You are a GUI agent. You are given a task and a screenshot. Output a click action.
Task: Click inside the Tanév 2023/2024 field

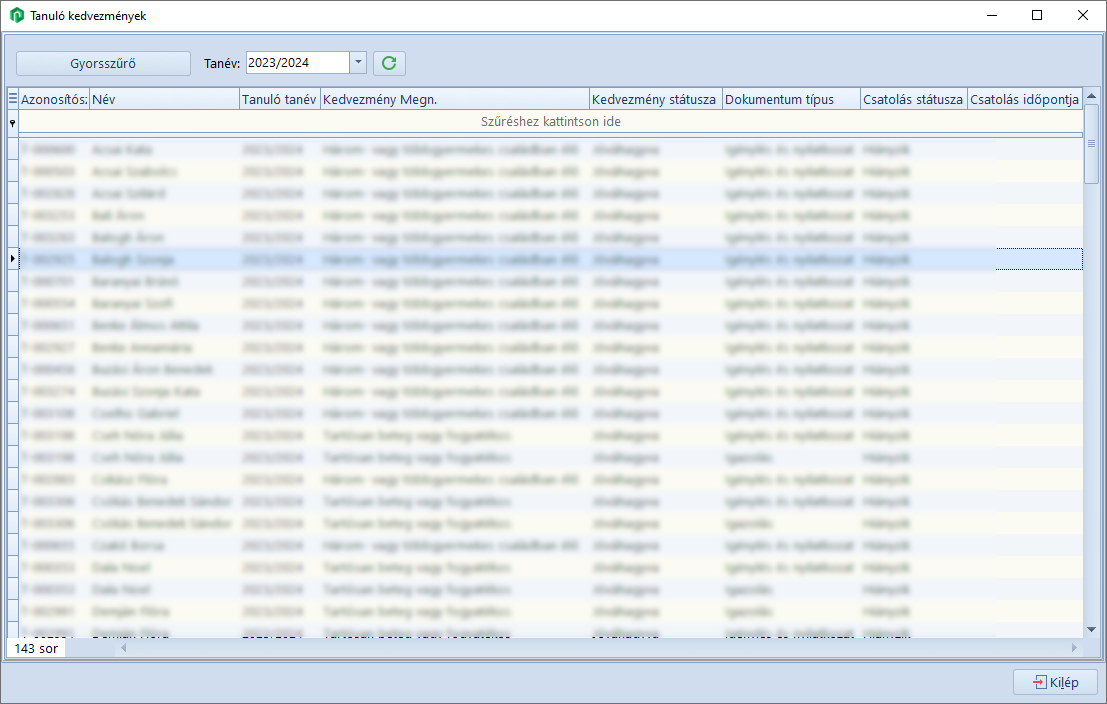[297, 63]
